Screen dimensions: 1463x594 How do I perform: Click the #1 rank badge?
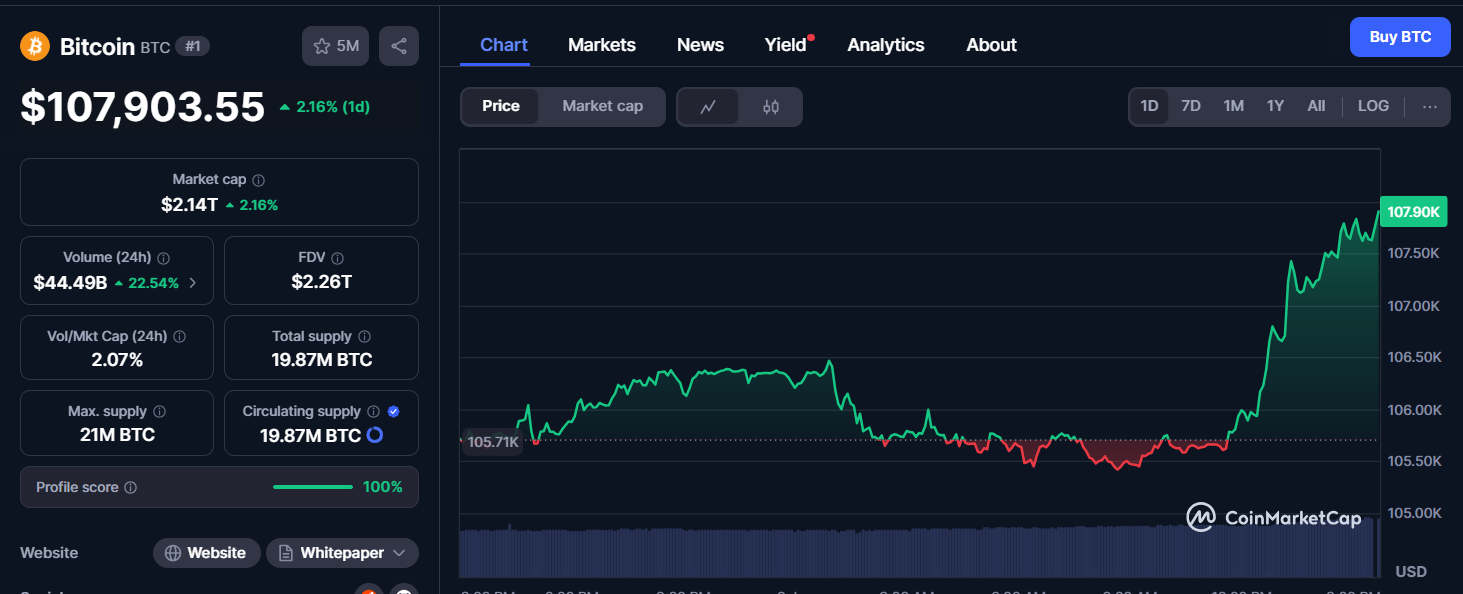click(192, 46)
